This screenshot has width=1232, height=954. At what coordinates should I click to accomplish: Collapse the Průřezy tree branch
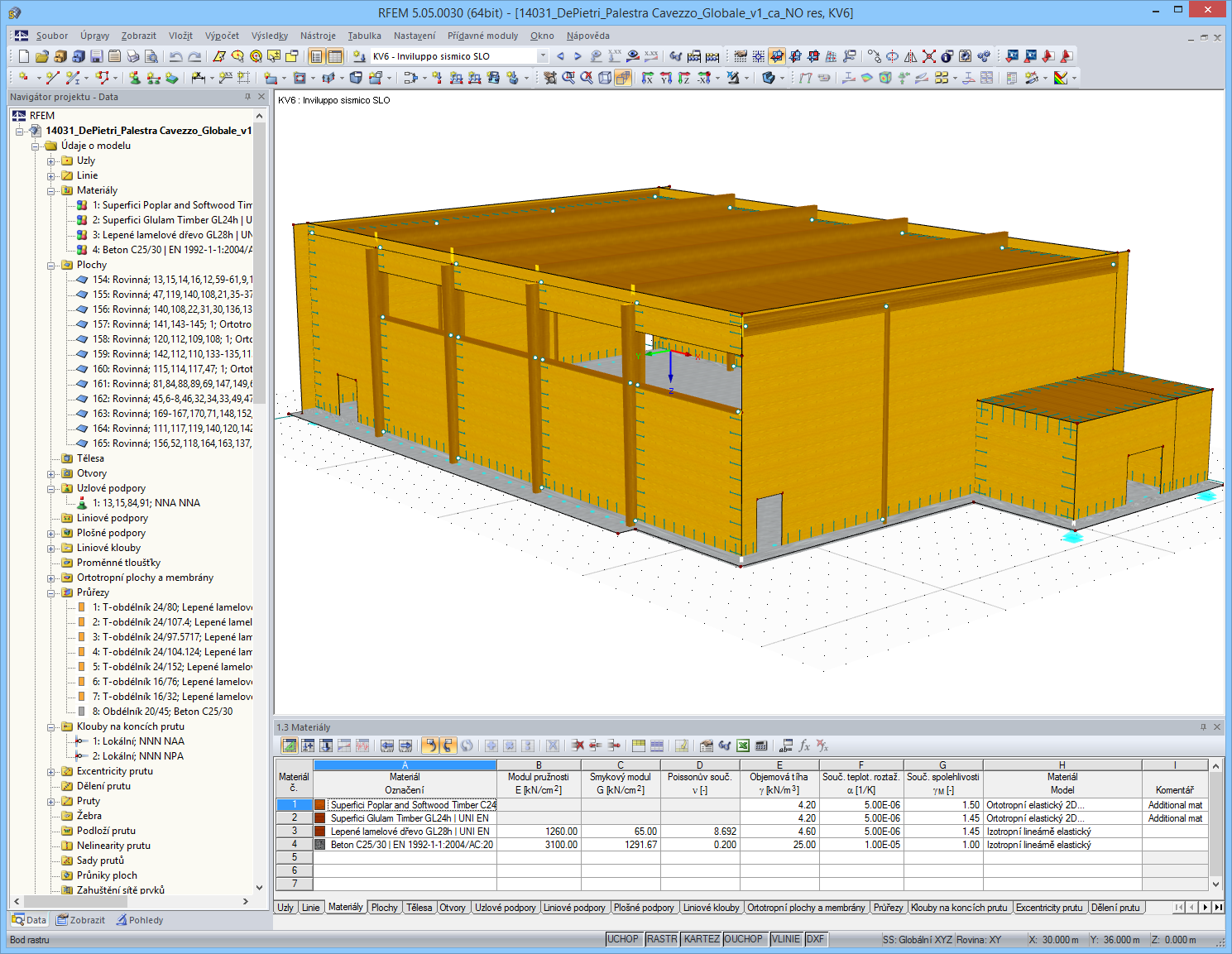coord(52,592)
